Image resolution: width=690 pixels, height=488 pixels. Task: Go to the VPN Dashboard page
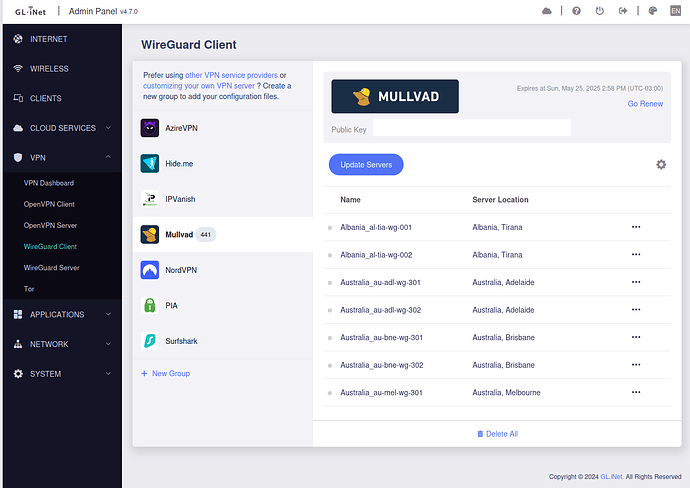pos(49,183)
